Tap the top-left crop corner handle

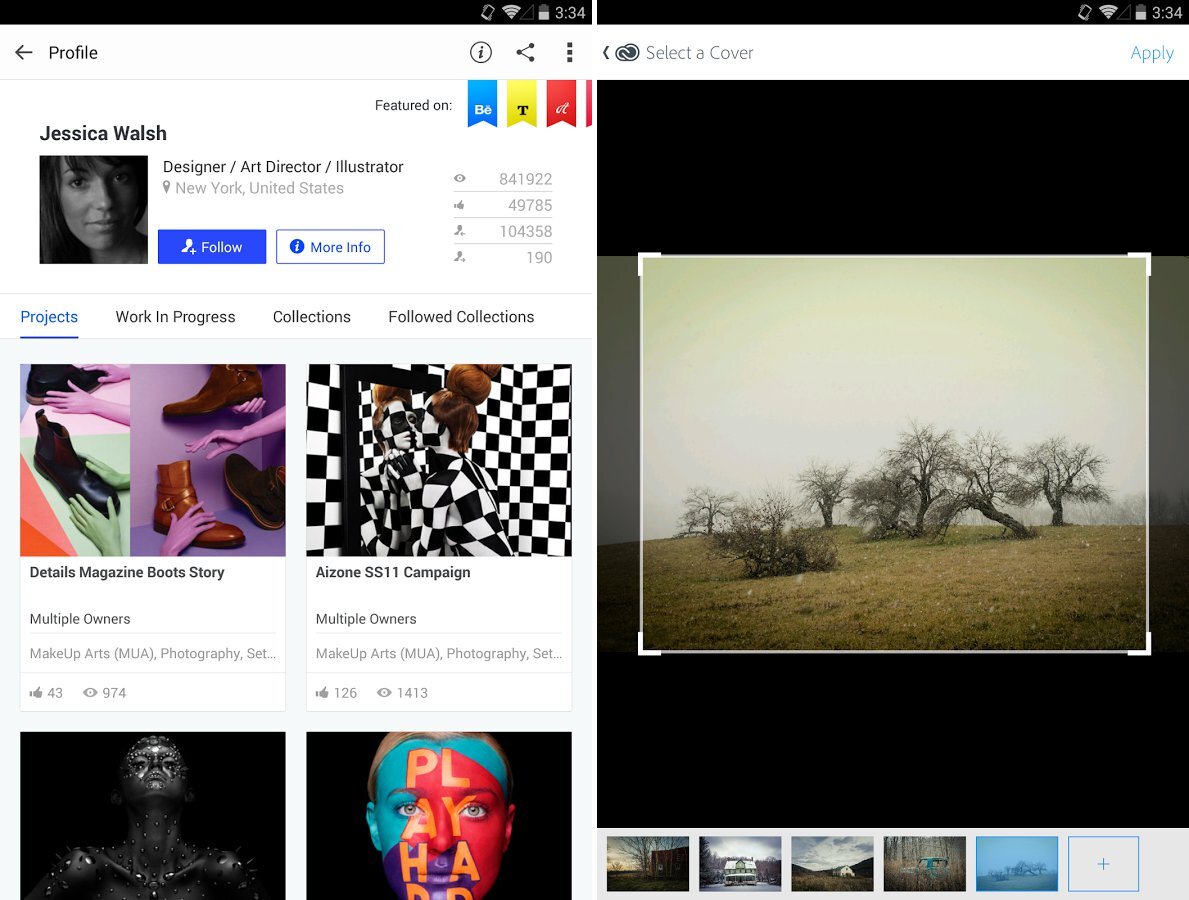[649, 264]
